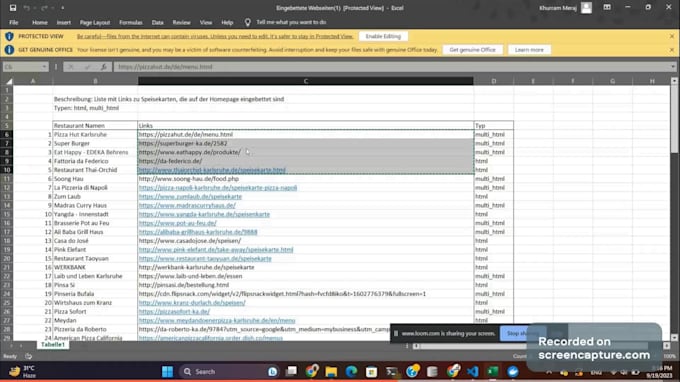Click the Insert Function fx icon
The height and width of the screenshot is (382, 680).
(103, 67)
